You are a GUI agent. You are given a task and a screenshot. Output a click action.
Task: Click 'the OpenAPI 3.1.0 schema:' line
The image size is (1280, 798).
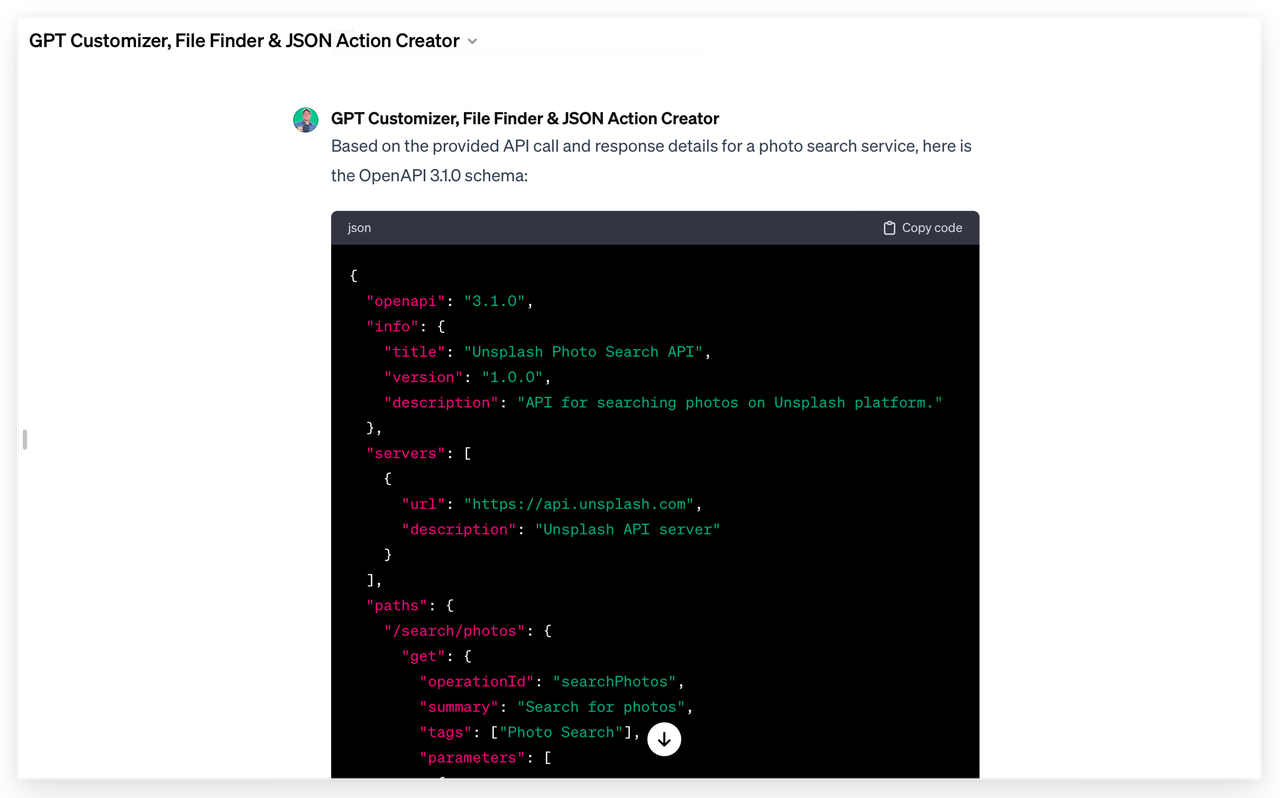click(429, 176)
